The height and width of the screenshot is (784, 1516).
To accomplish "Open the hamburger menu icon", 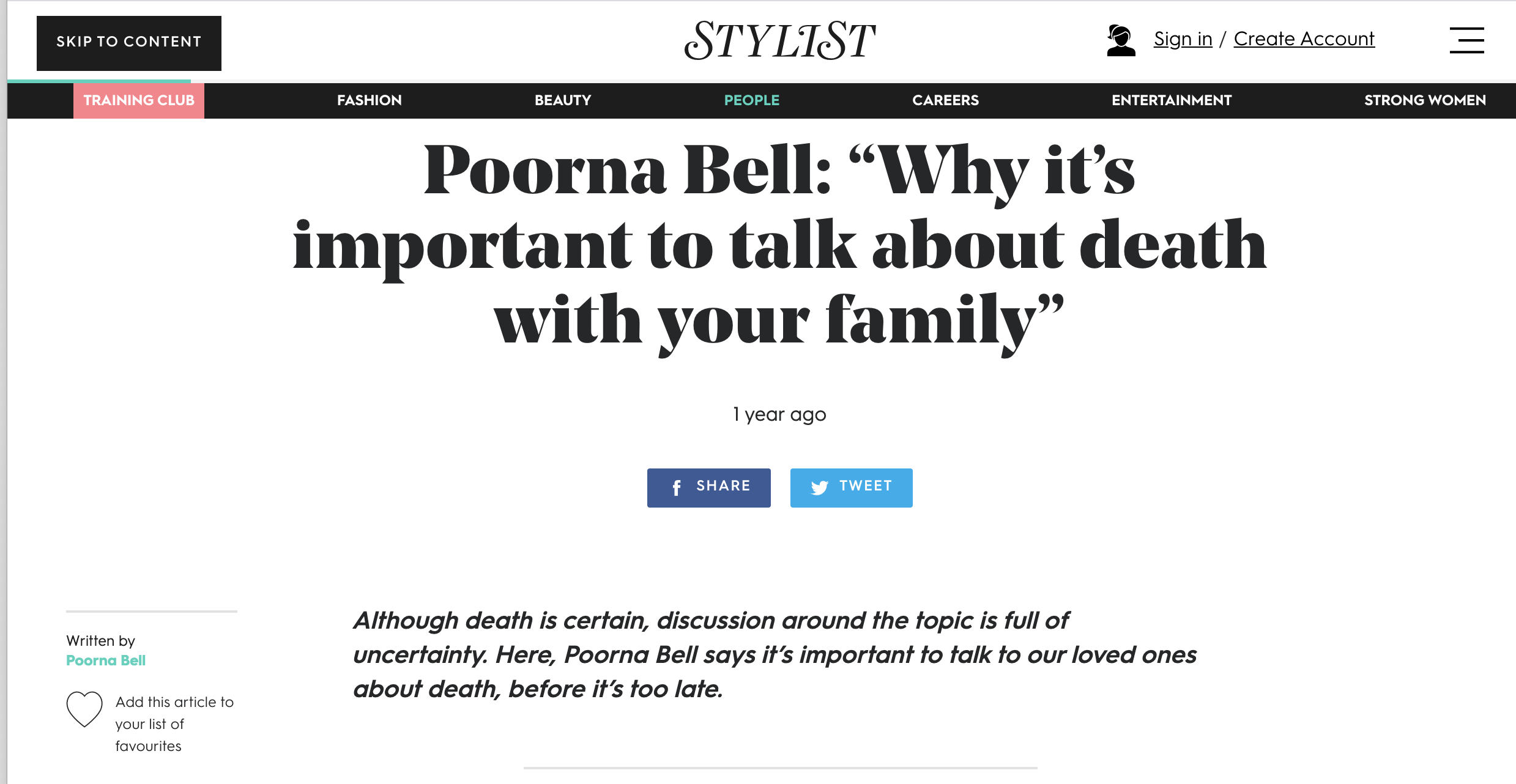I will (1466, 40).
